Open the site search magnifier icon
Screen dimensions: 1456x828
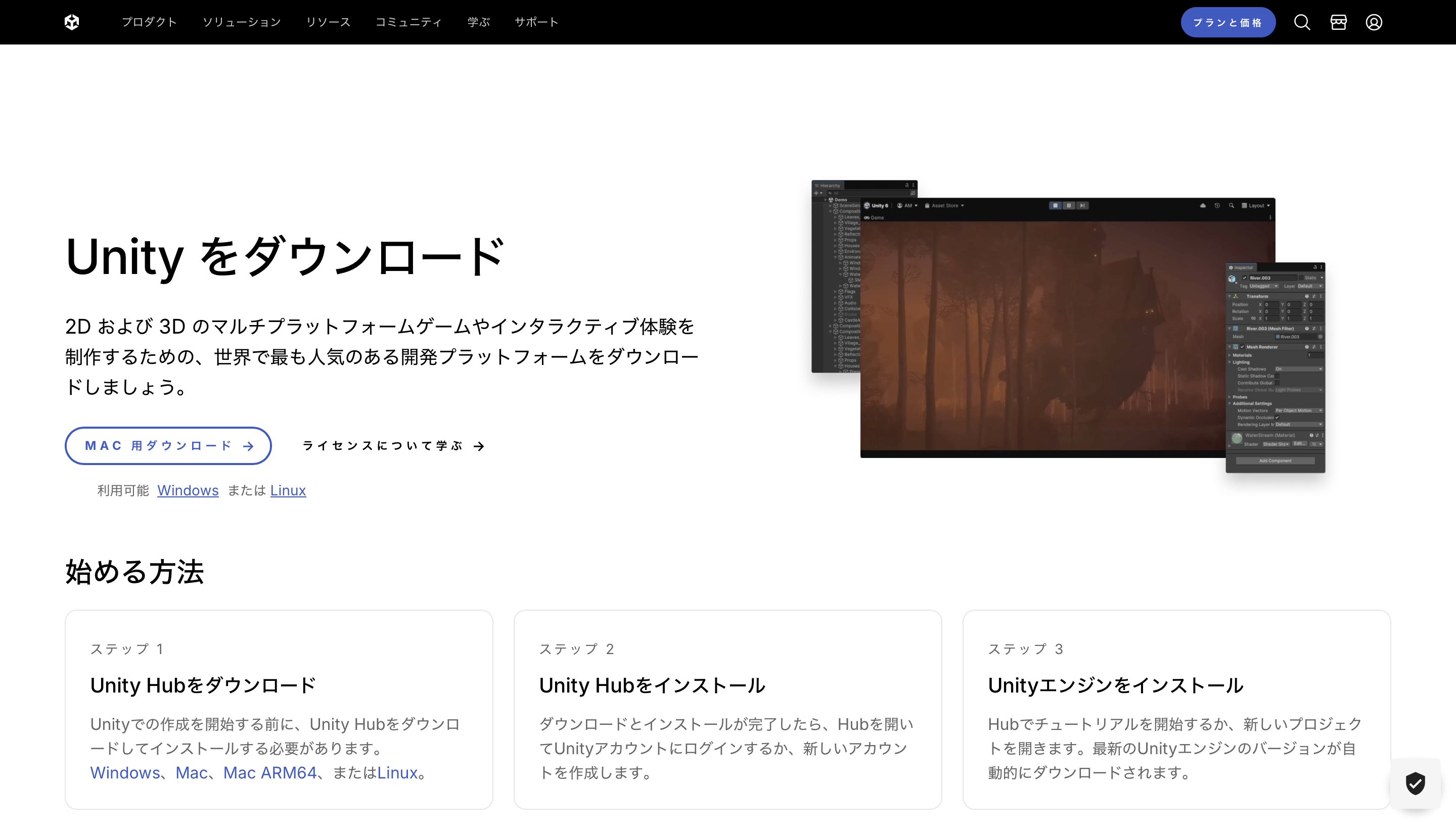(1302, 22)
